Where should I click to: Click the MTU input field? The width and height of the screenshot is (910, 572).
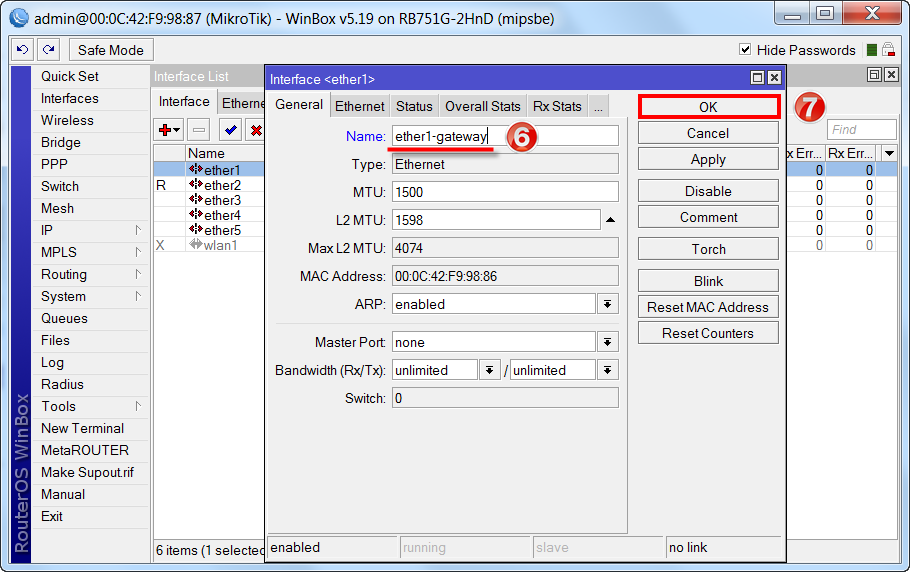click(505, 192)
